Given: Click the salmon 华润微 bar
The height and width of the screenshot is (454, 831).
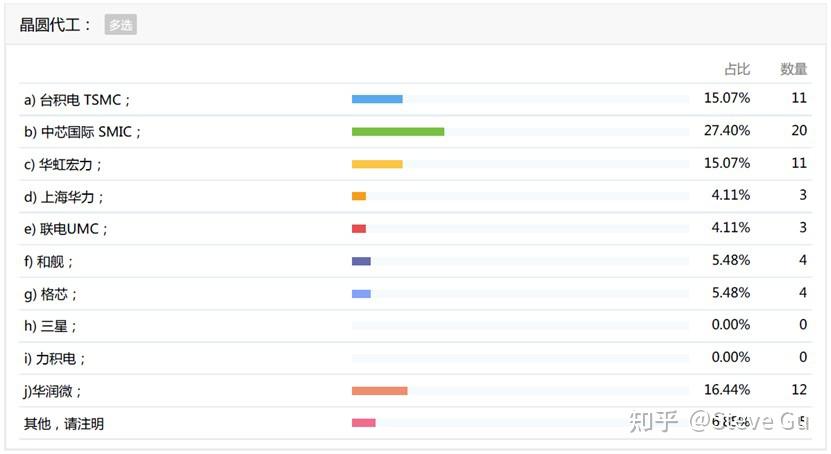Looking at the screenshot, I should (380, 390).
